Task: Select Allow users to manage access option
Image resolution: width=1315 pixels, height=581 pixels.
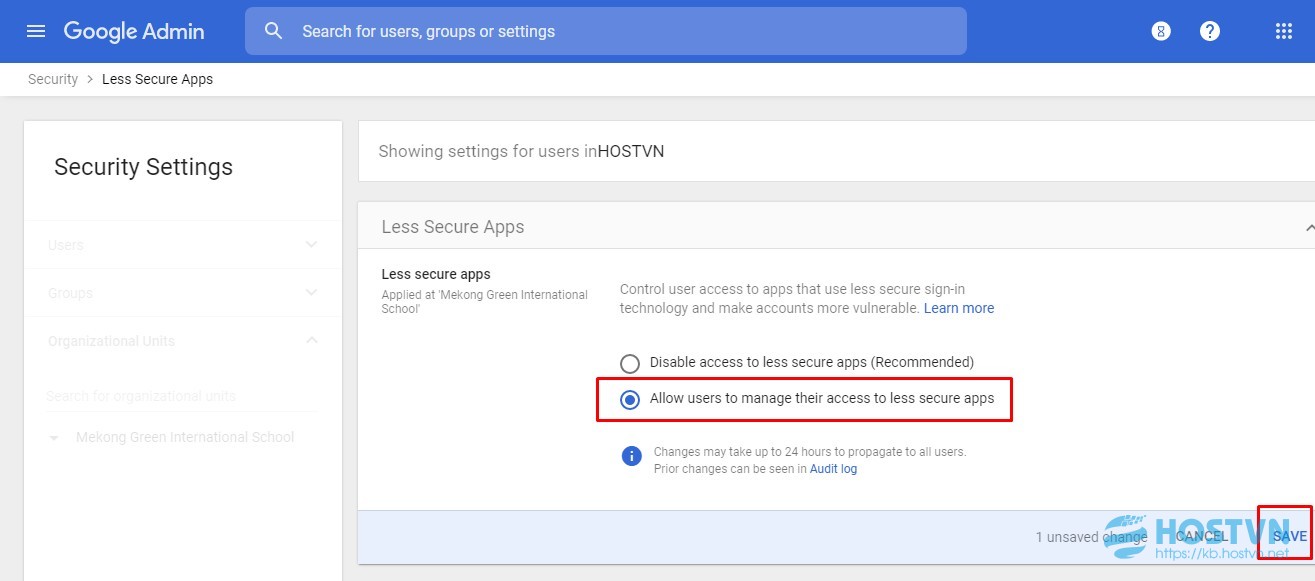Action: [x=630, y=399]
